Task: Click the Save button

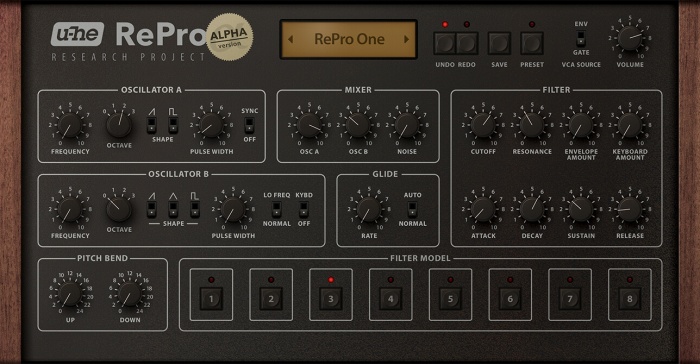Action: pos(499,43)
